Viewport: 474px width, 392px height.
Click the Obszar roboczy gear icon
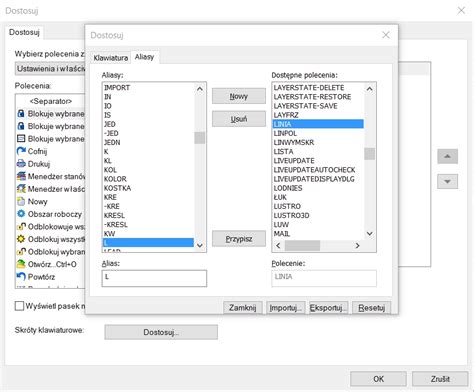click(x=21, y=214)
